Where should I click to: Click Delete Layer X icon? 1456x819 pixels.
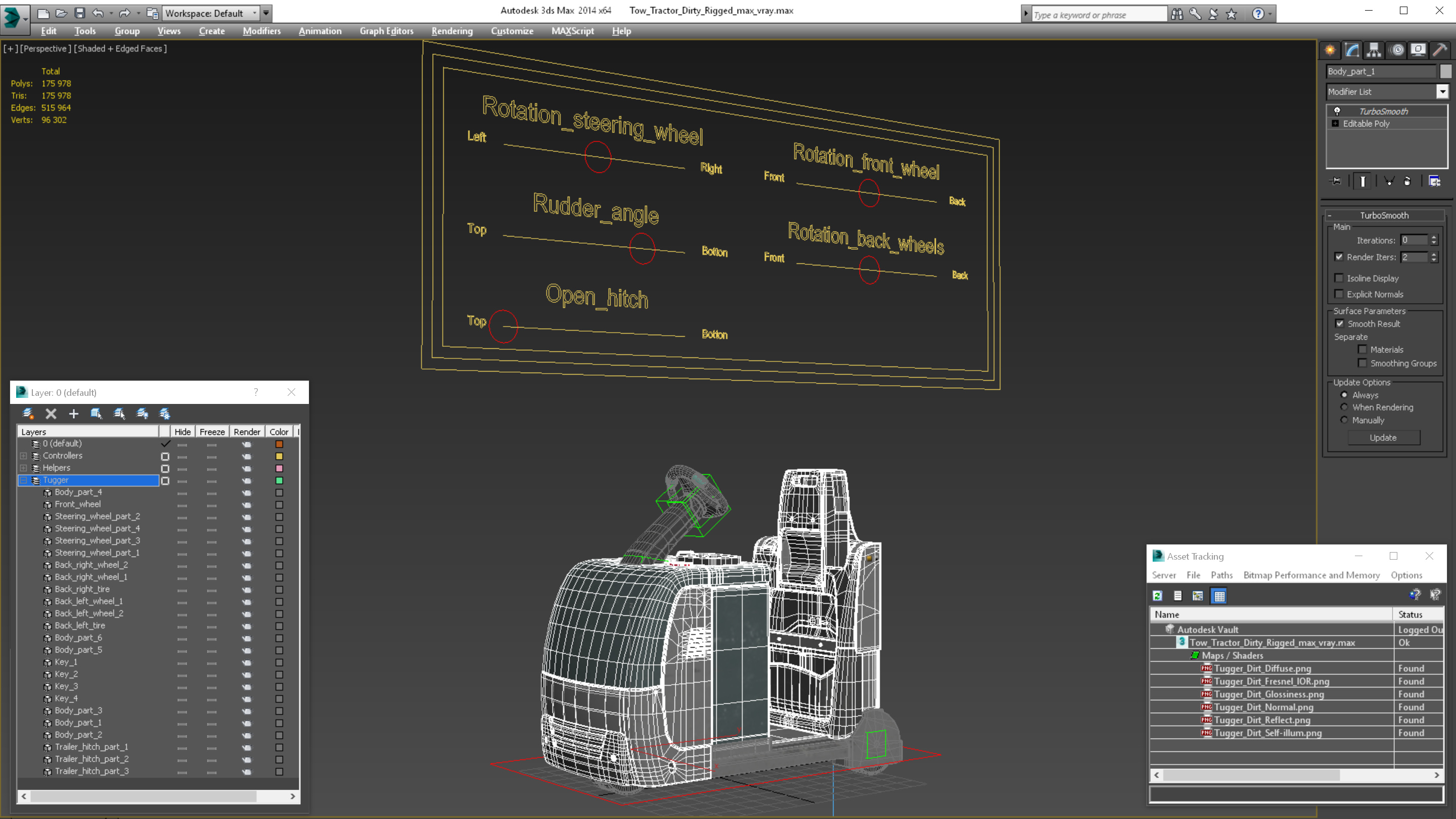[x=51, y=414]
